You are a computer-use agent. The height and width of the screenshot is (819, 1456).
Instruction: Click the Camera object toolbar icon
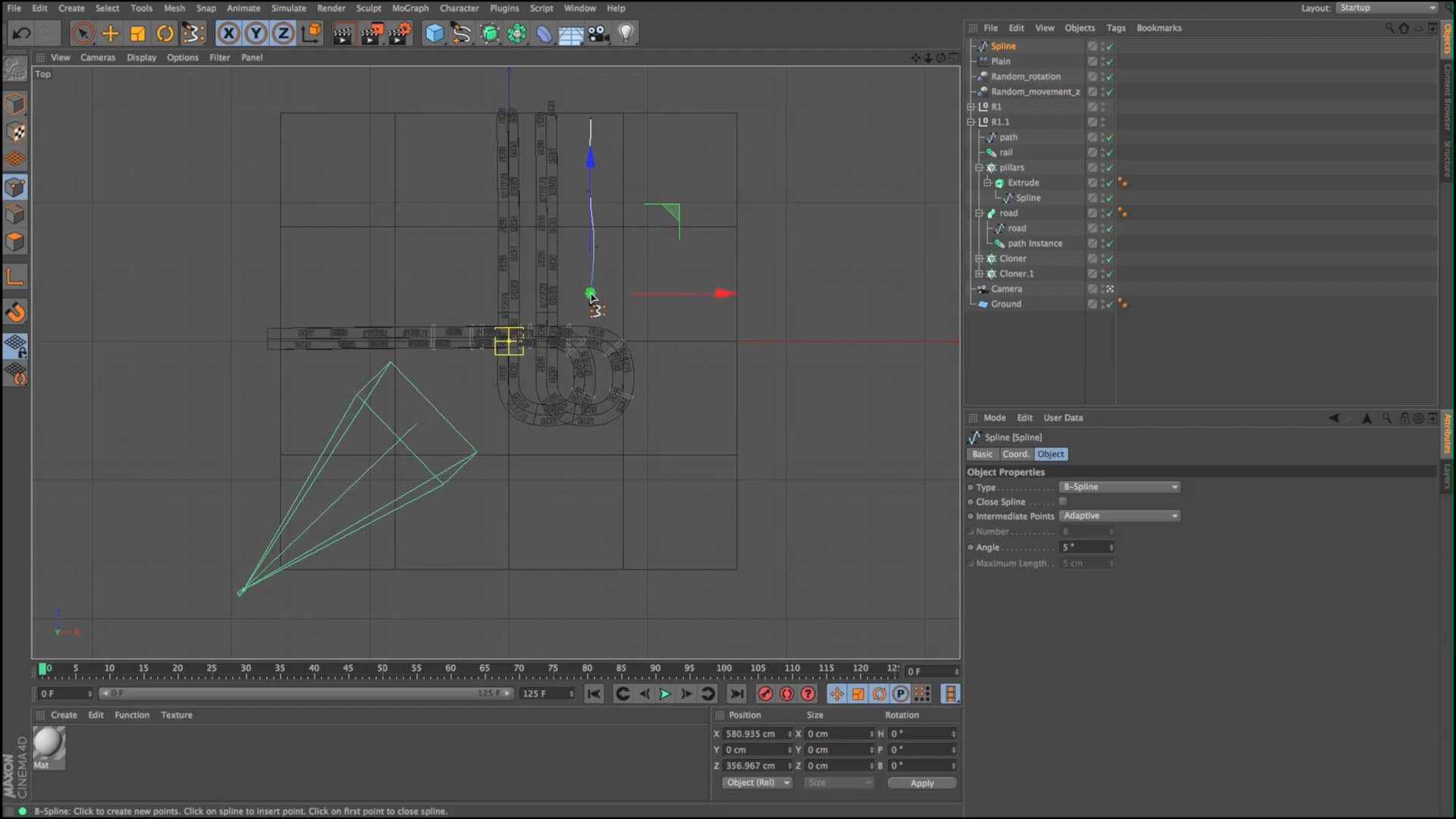[x=598, y=33]
